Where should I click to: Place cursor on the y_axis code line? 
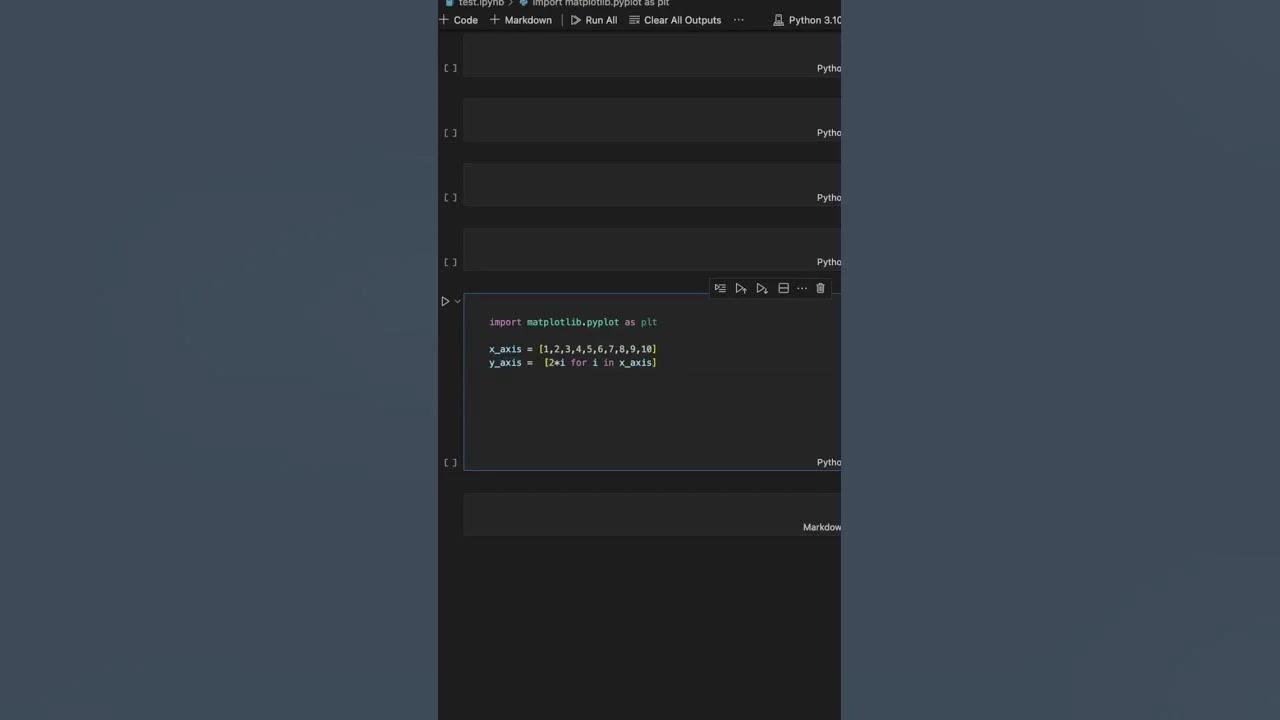(572, 363)
